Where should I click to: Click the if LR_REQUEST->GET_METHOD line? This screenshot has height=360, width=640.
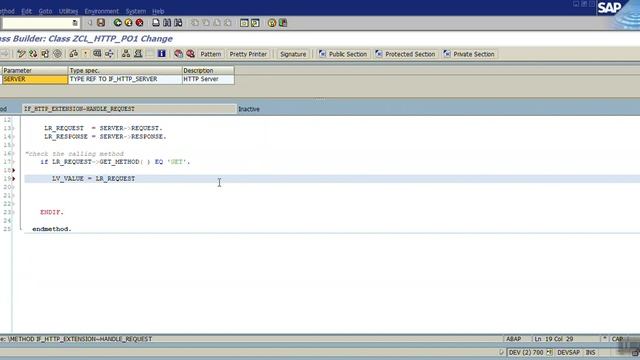115,162
